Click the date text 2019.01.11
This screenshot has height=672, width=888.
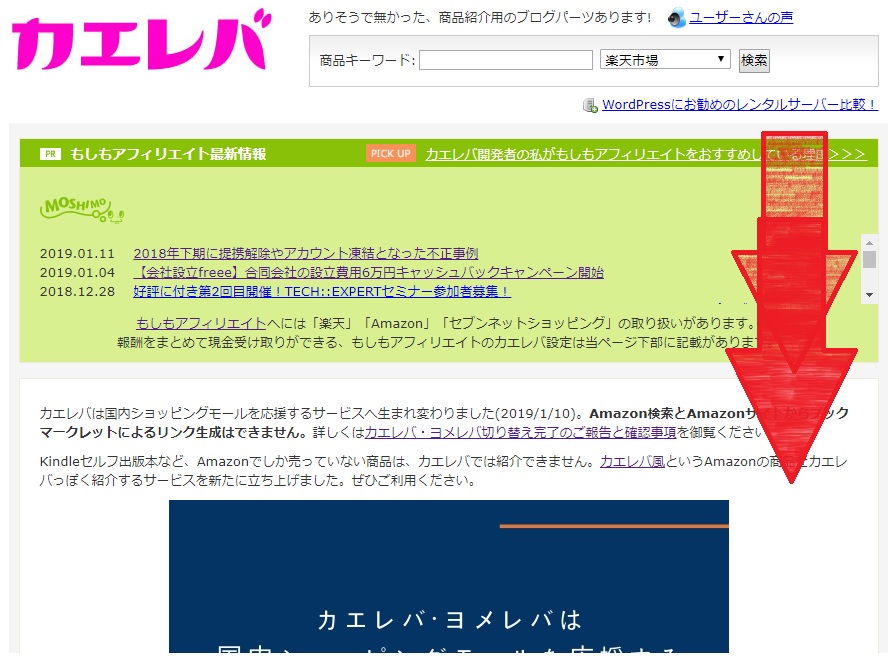[x=77, y=254]
